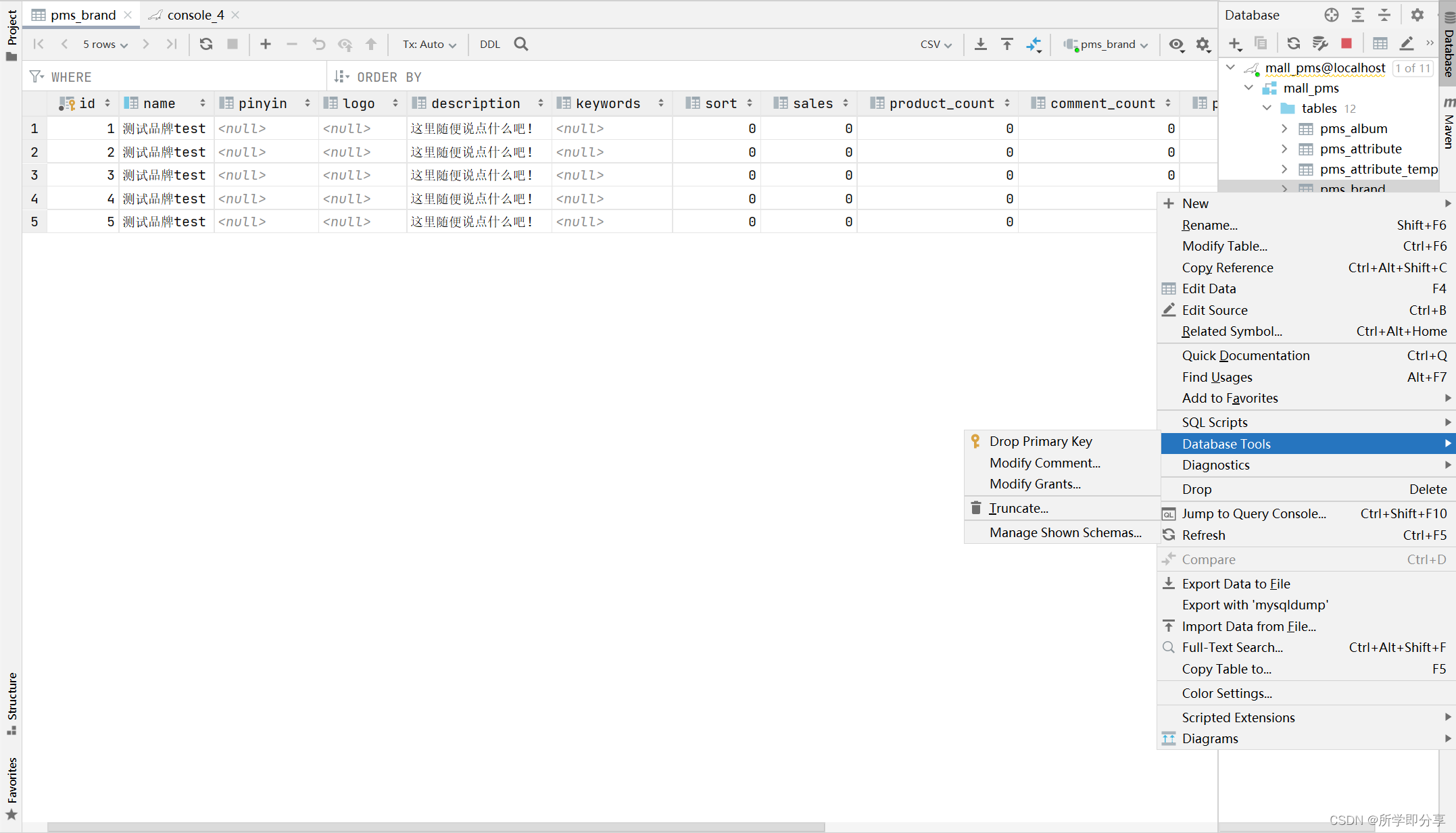
Task: Open the Database panel settings gear
Action: 1417,14
